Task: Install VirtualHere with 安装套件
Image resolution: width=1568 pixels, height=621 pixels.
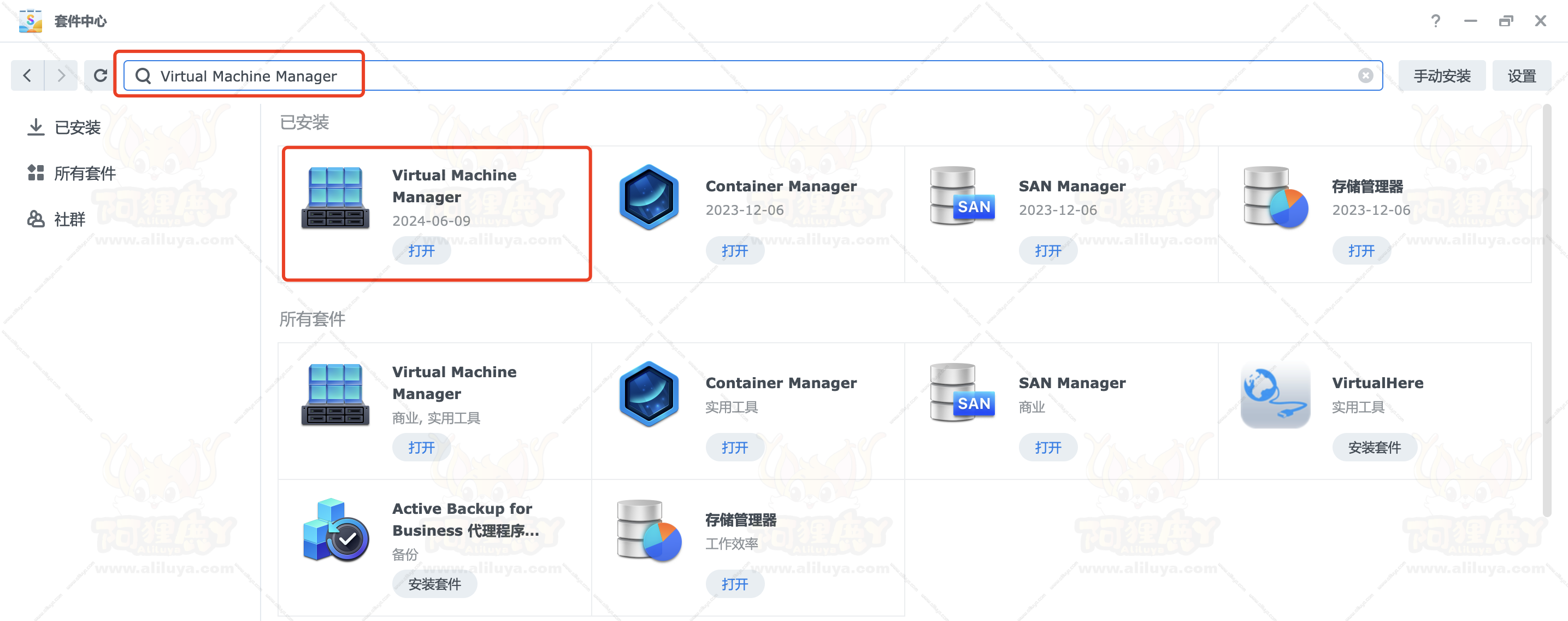Action: pos(1375,447)
